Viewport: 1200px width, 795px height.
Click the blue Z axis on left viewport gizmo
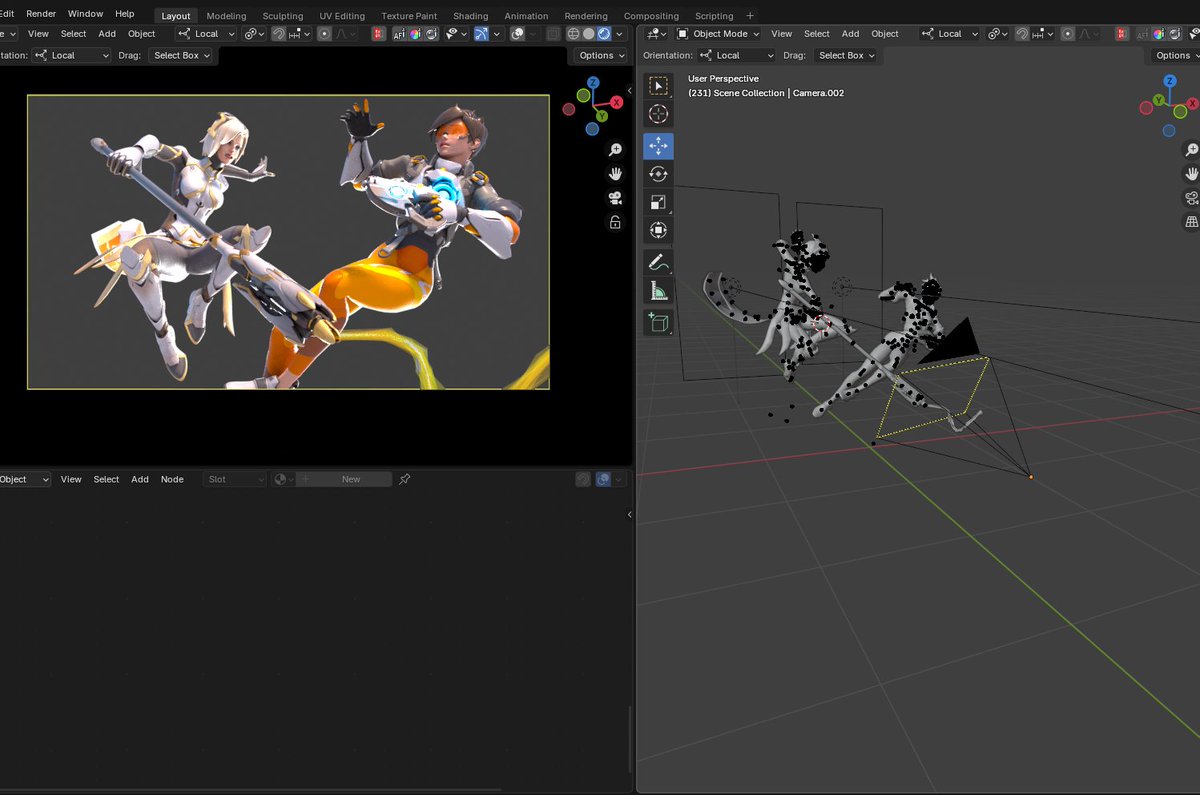(x=593, y=82)
